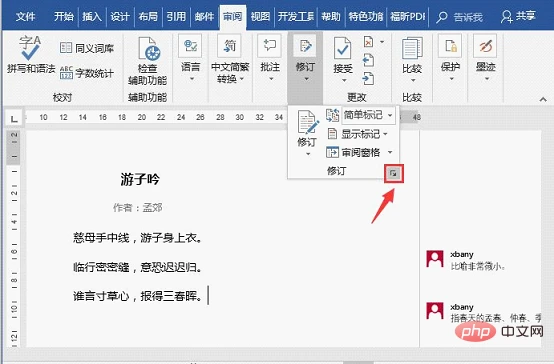Click the 接受 accept changes icon
This screenshot has height=364, width=554.
click(x=343, y=48)
